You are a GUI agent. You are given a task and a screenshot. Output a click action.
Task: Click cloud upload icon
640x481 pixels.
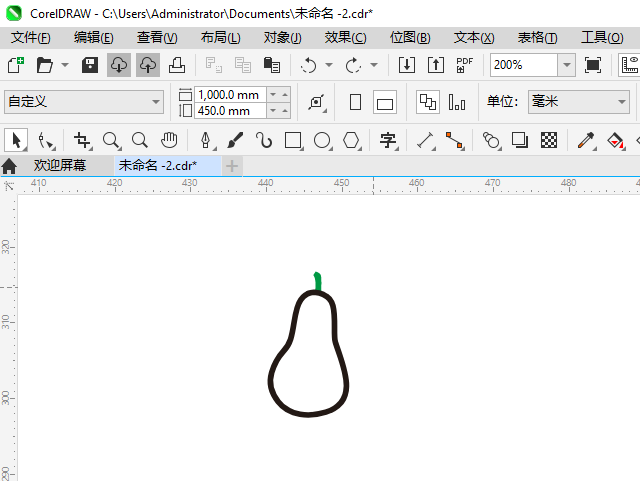148,65
